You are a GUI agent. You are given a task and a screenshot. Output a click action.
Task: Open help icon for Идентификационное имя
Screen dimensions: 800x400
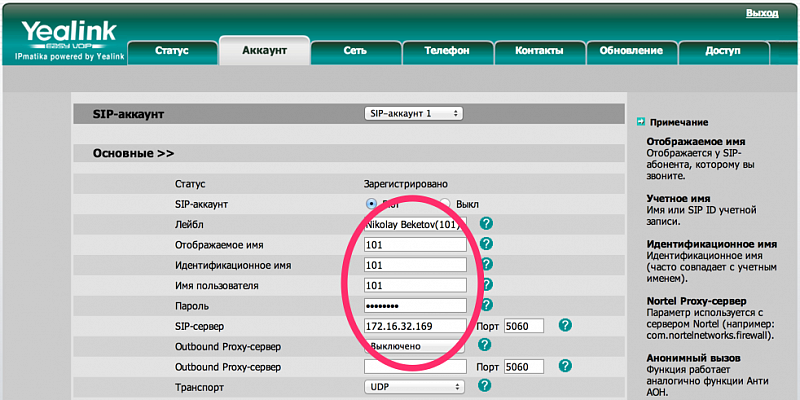coord(487,264)
